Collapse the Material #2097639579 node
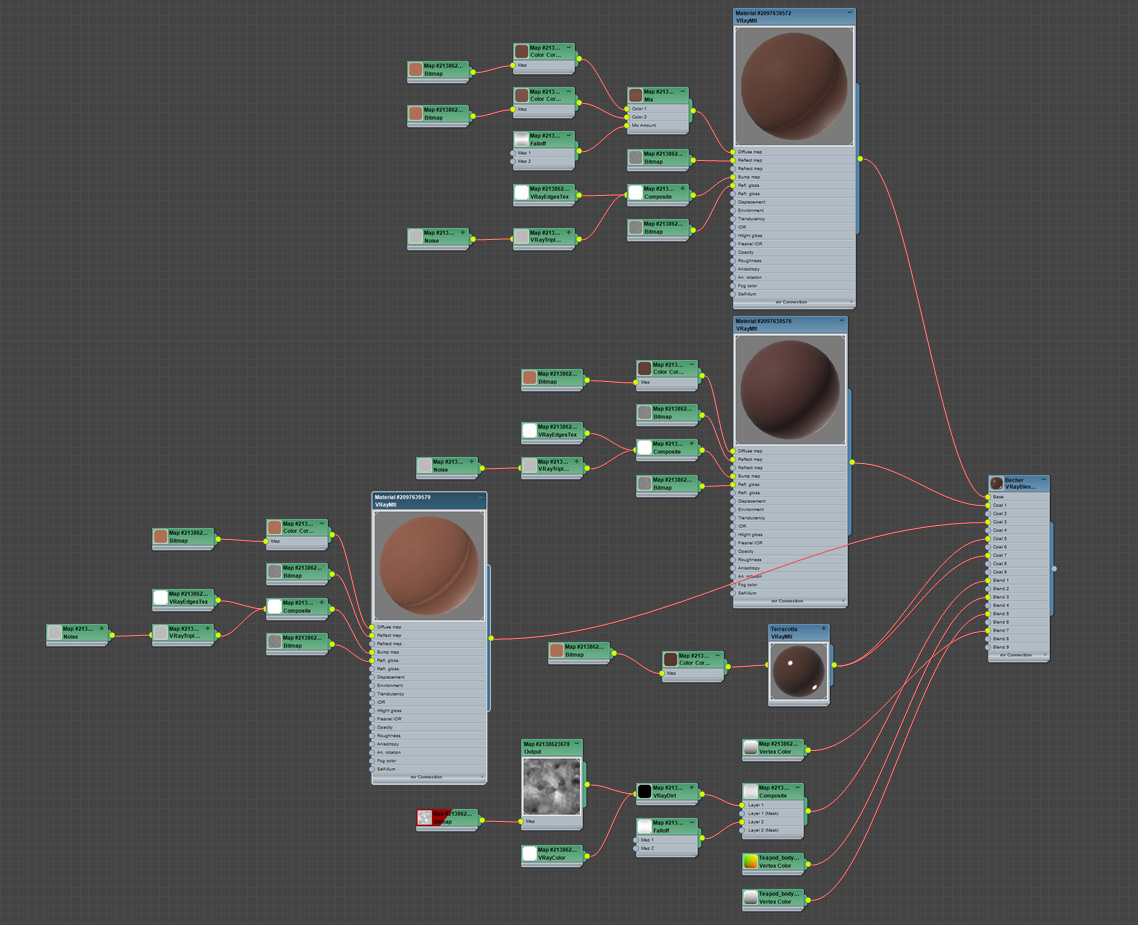This screenshot has width=1138, height=925. pyautogui.click(x=480, y=497)
